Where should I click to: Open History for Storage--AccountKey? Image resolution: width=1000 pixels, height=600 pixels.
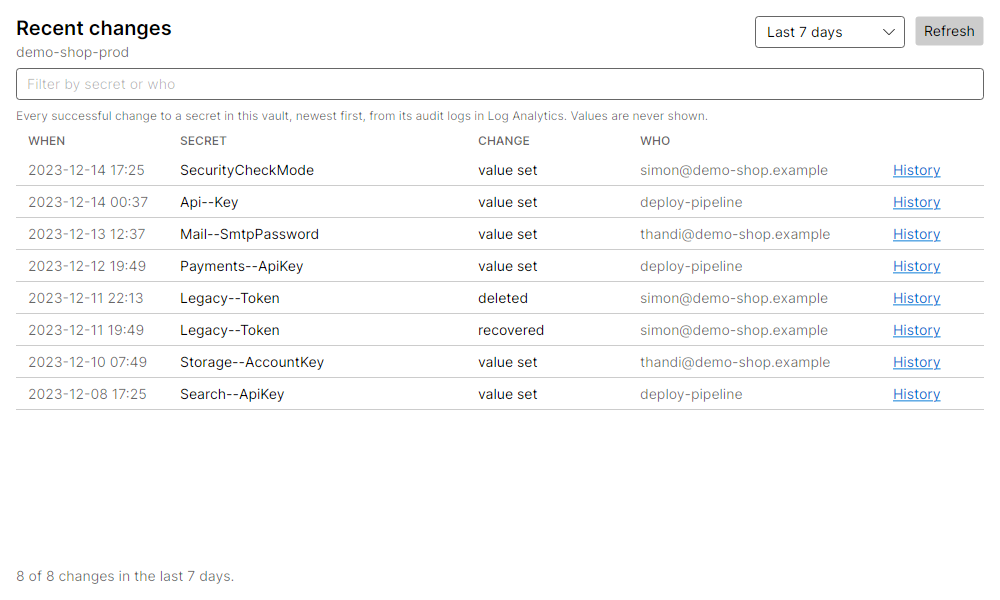coord(916,362)
